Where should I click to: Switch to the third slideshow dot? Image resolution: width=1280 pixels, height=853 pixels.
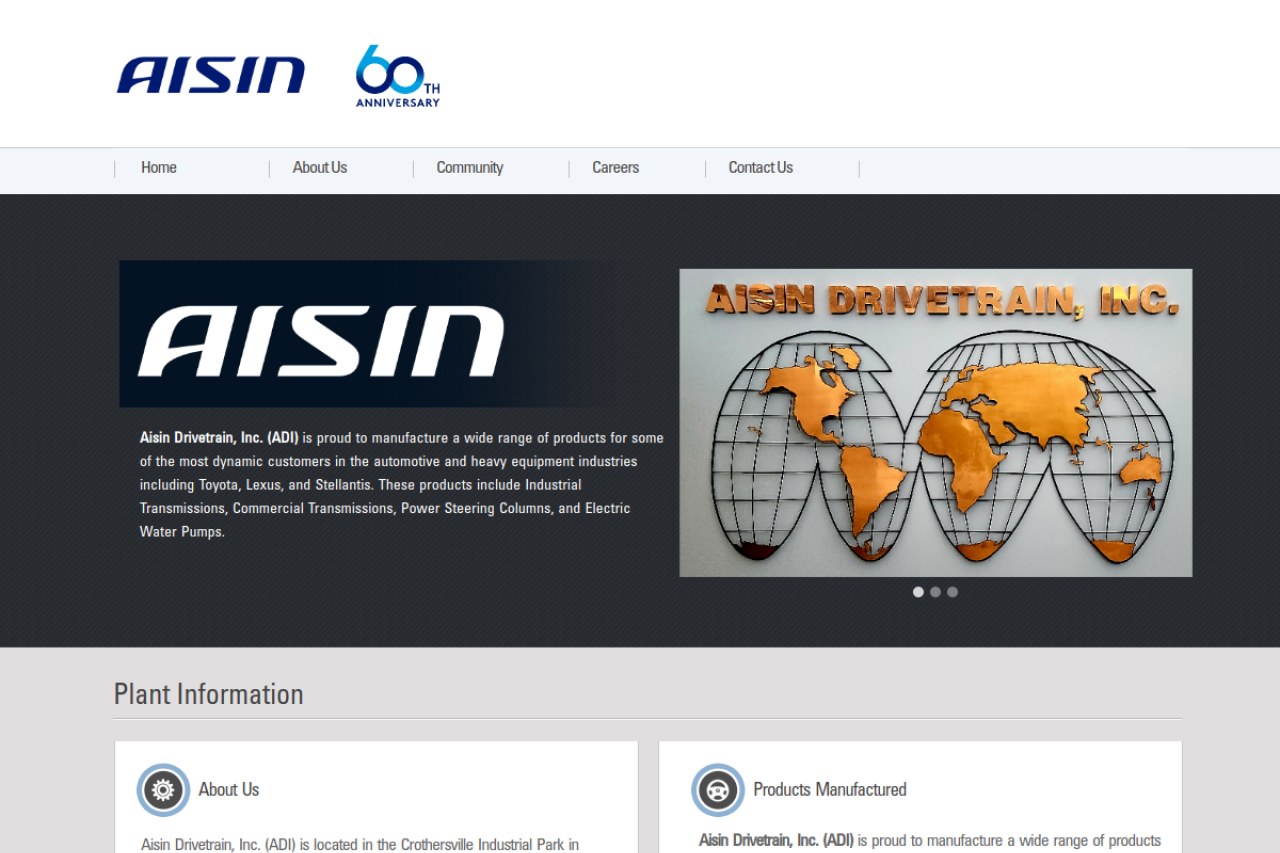tap(952, 592)
